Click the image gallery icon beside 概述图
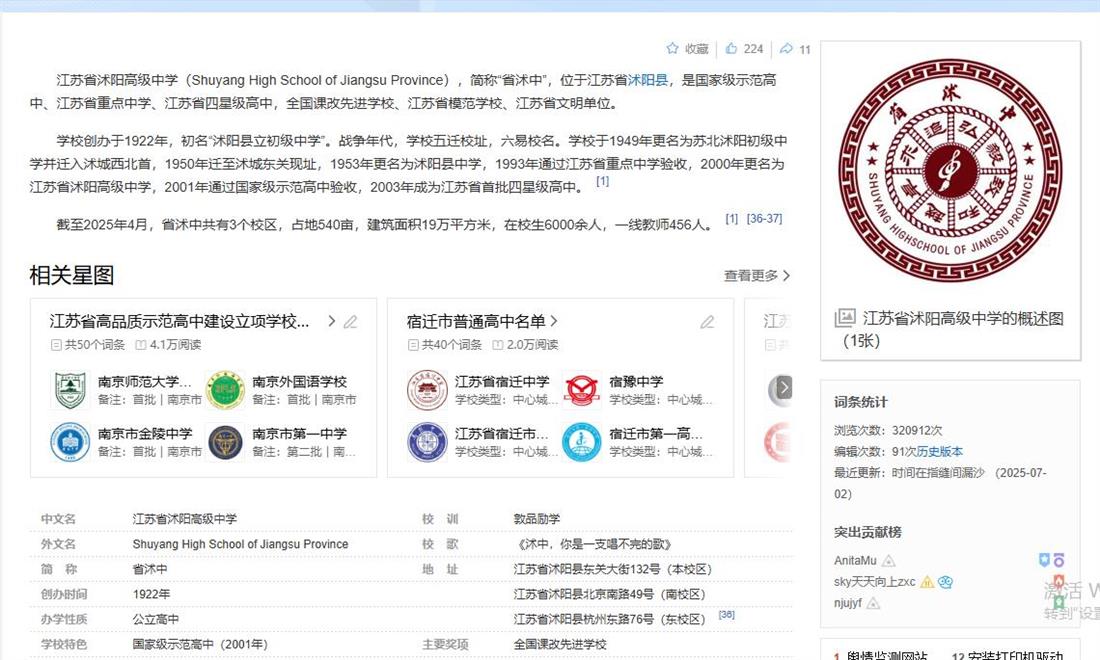 (845, 318)
